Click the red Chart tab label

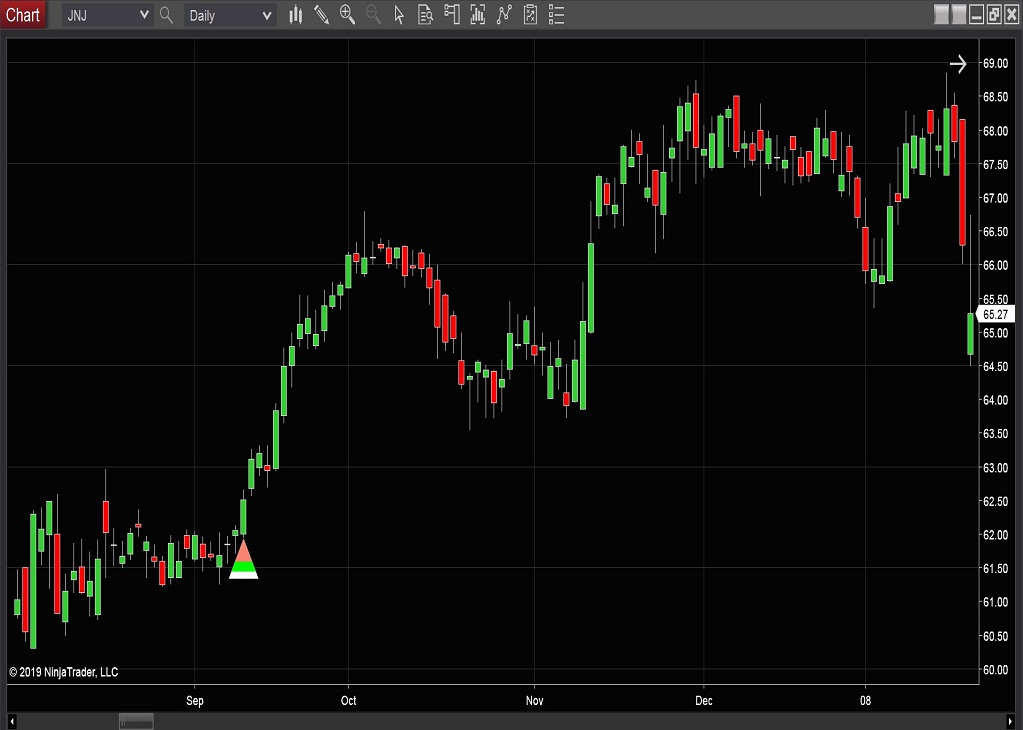pyautogui.click(x=23, y=15)
